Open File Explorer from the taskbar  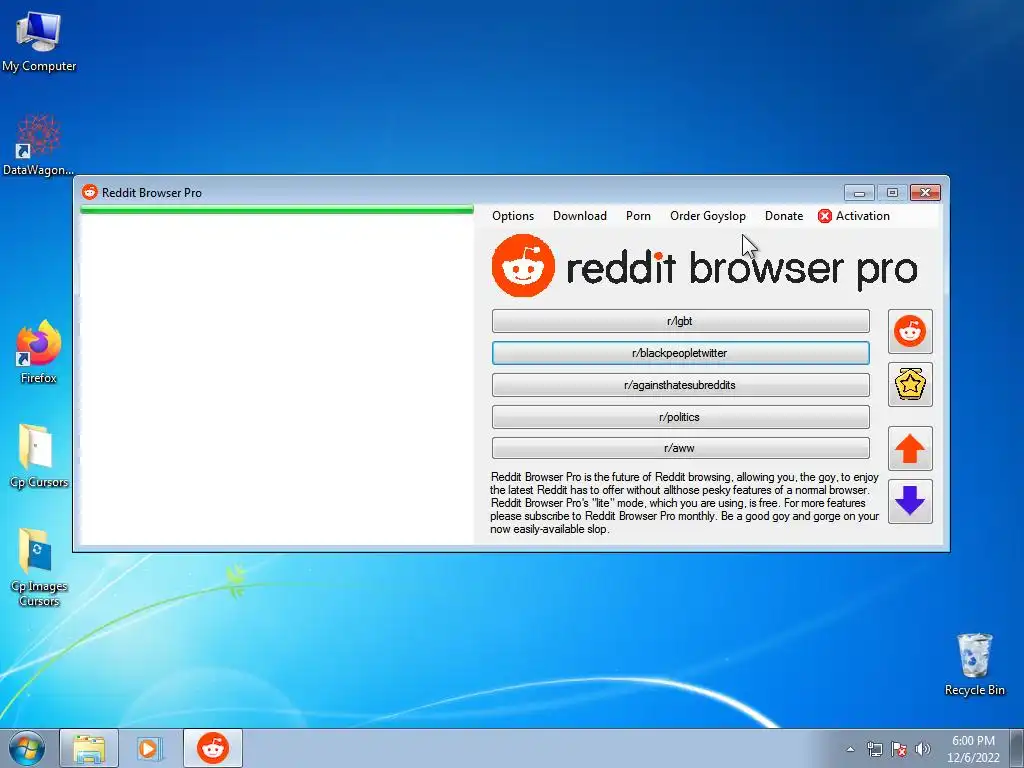click(89, 748)
